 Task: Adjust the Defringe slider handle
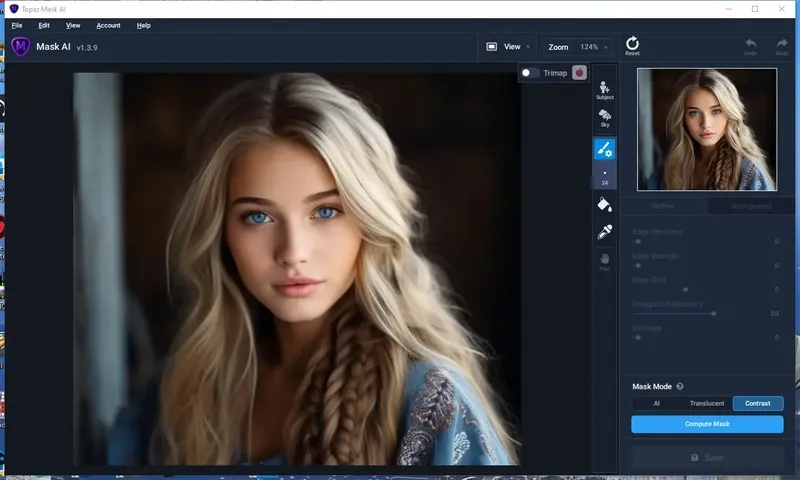tap(638, 337)
